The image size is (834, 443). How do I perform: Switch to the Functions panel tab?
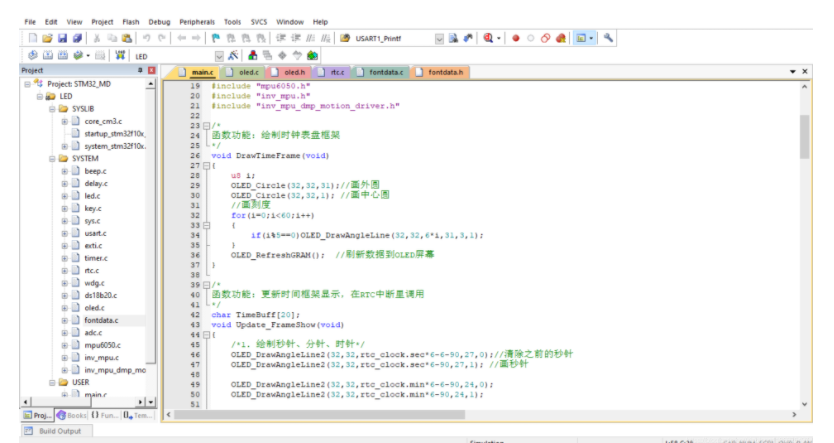(104, 415)
